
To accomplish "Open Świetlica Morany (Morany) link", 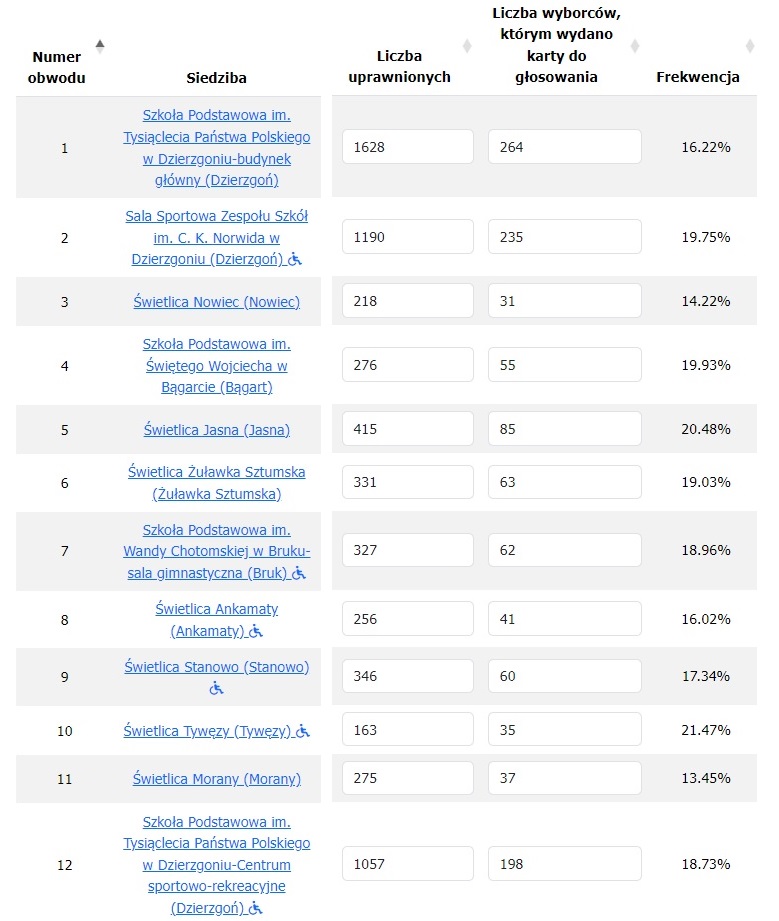I will (x=216, y=779).
